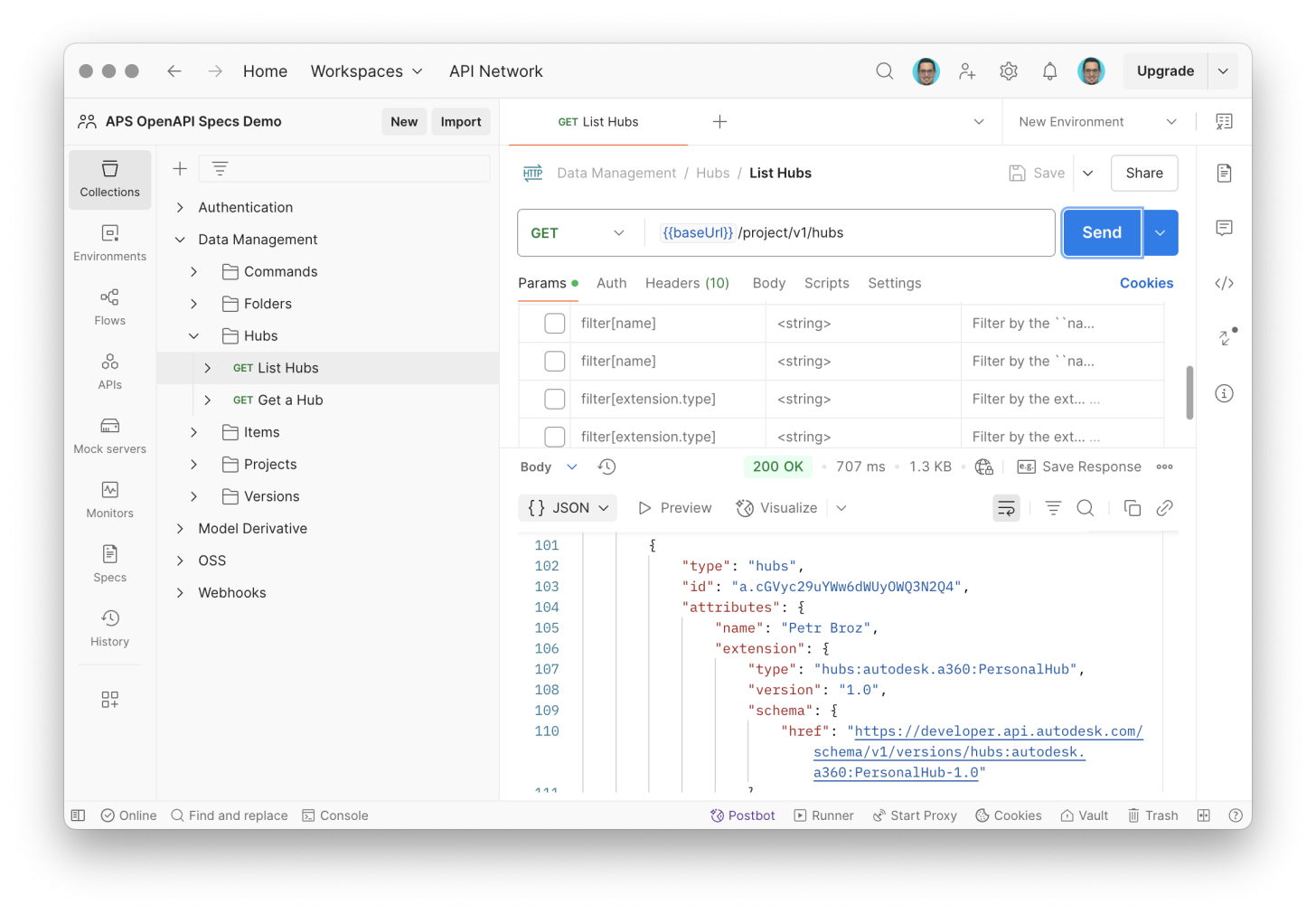Open the History sidebar panel
Viewport: 1316px width, 914px height.
(109, 628)
